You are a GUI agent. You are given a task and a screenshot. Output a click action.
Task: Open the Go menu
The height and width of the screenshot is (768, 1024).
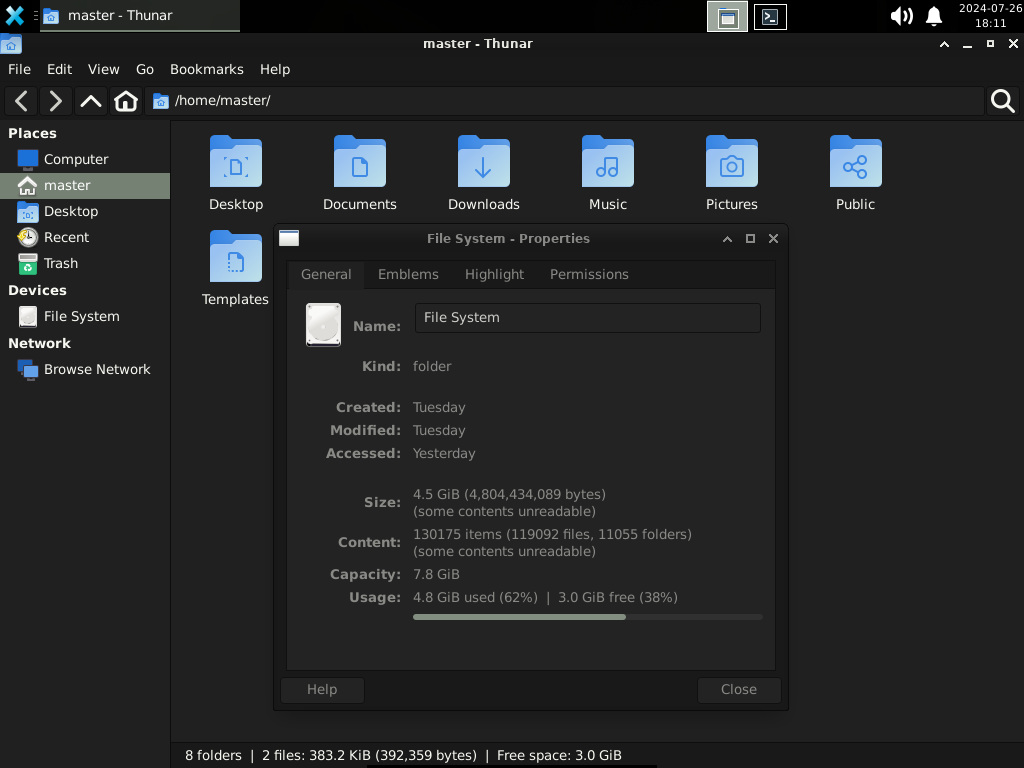(x=144, y=69)
